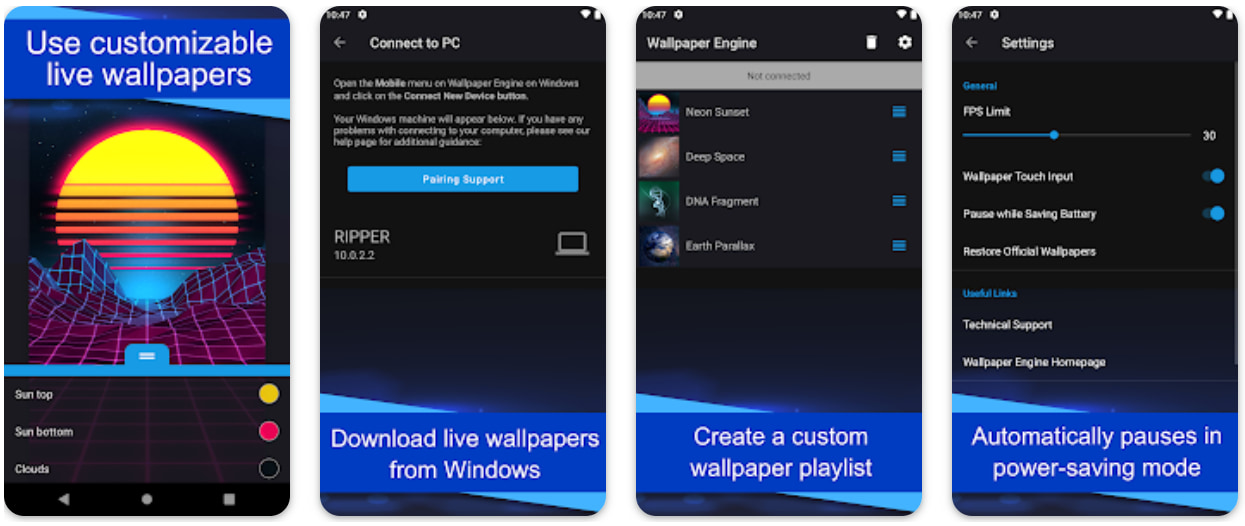Viewport: 1245px width, 526px height.
Task: Tap the blue panel handle above Sun top
Action: pyautogui.click(x=147, y=356)
